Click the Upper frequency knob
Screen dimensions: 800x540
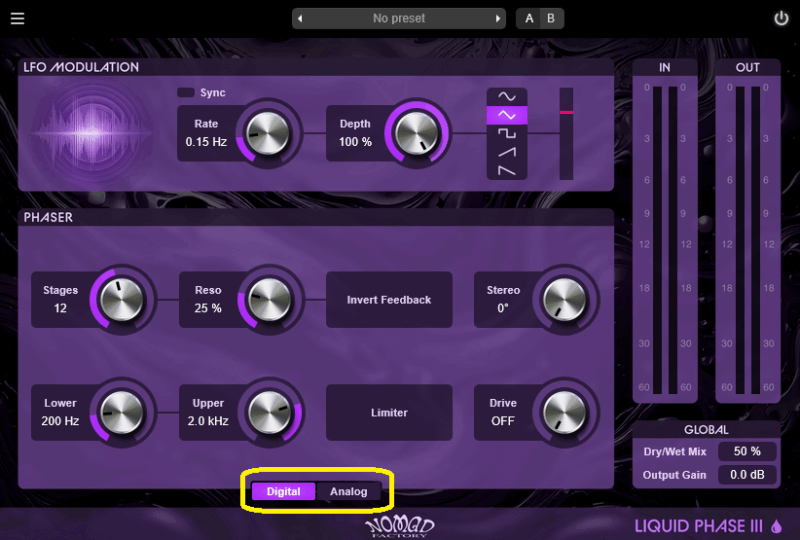(x=269, y=412)
